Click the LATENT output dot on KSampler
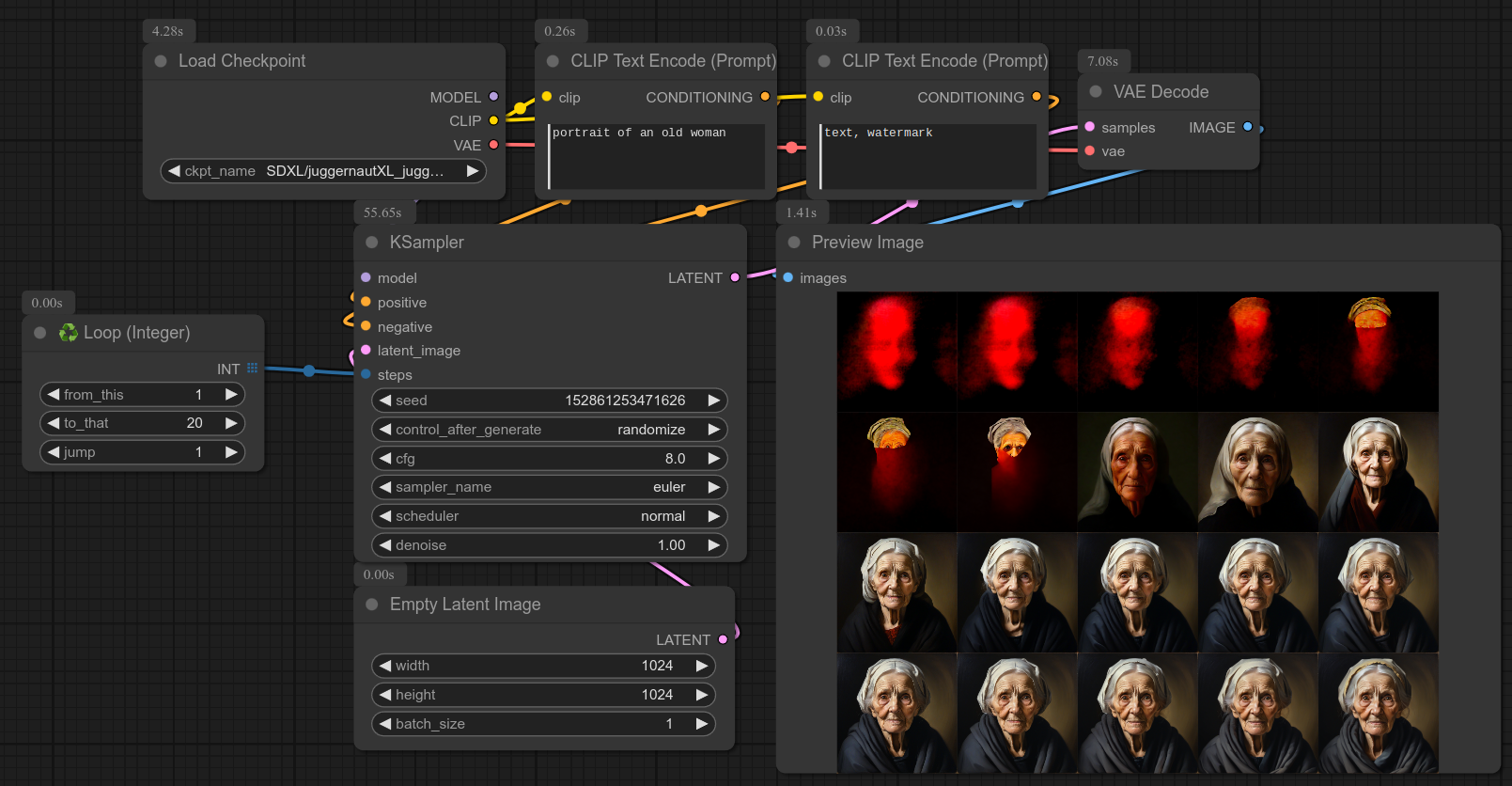The image size is (1512, 786). pos(735,277)
